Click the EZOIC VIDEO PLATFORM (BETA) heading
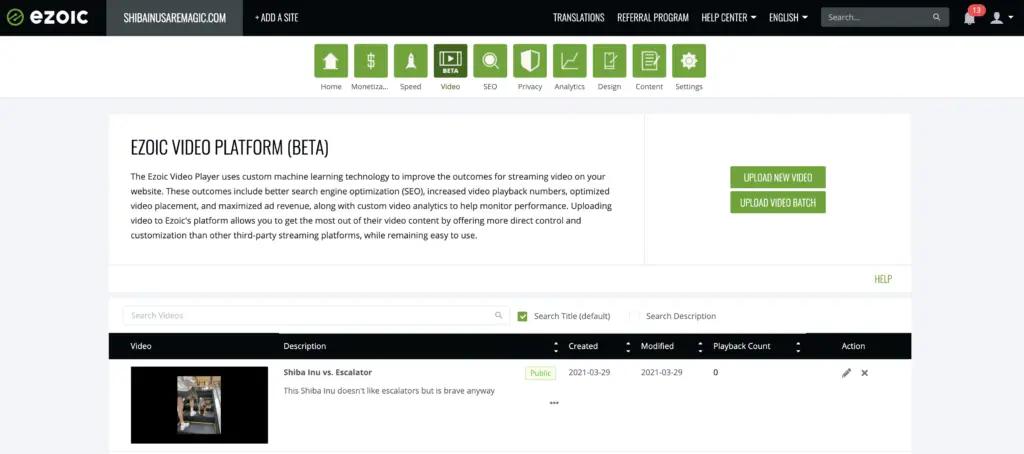Screen dimensions: 1024x454 229,148
